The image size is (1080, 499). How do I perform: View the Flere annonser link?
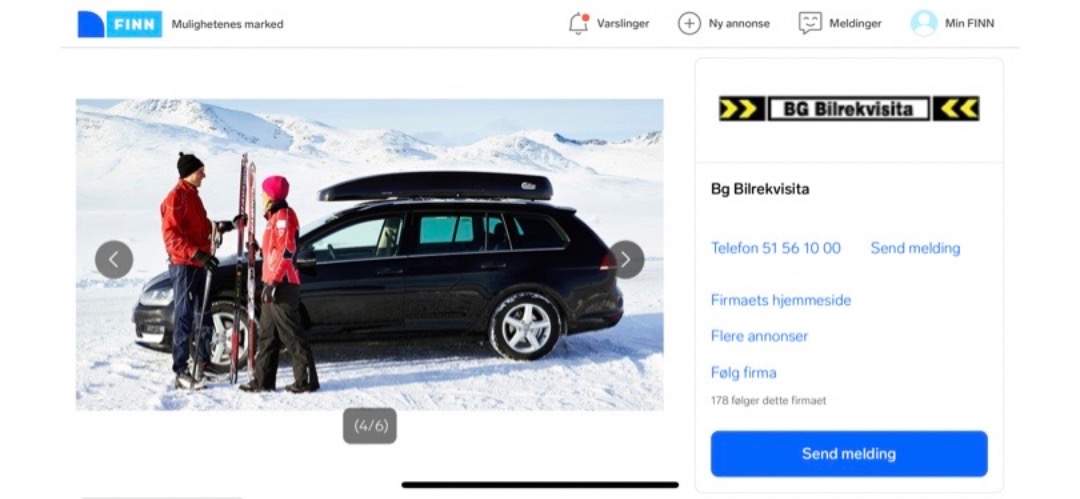point(759,336)
